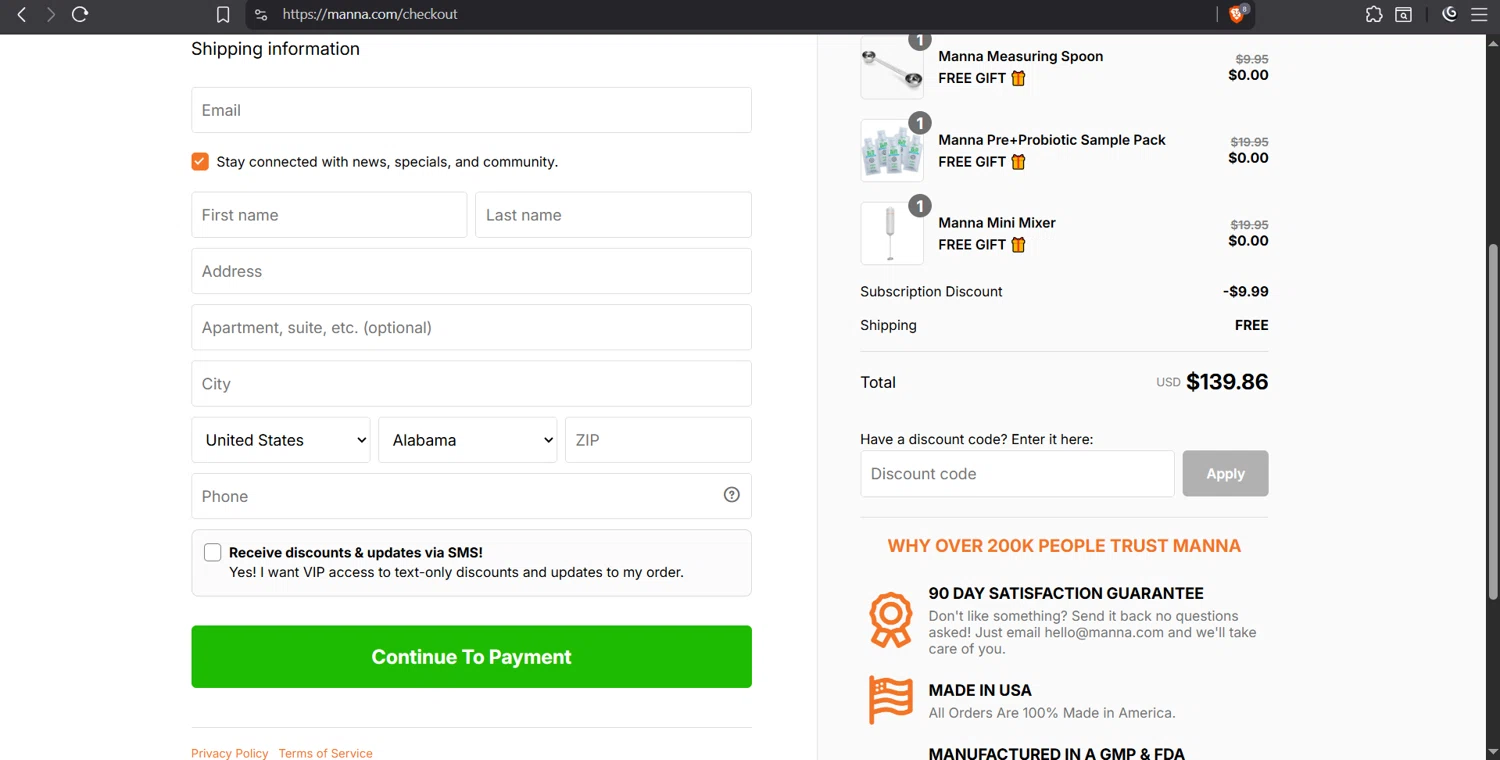
Task: Click the address bar URL manna.com/checkout
Action: tap(370, 14)
